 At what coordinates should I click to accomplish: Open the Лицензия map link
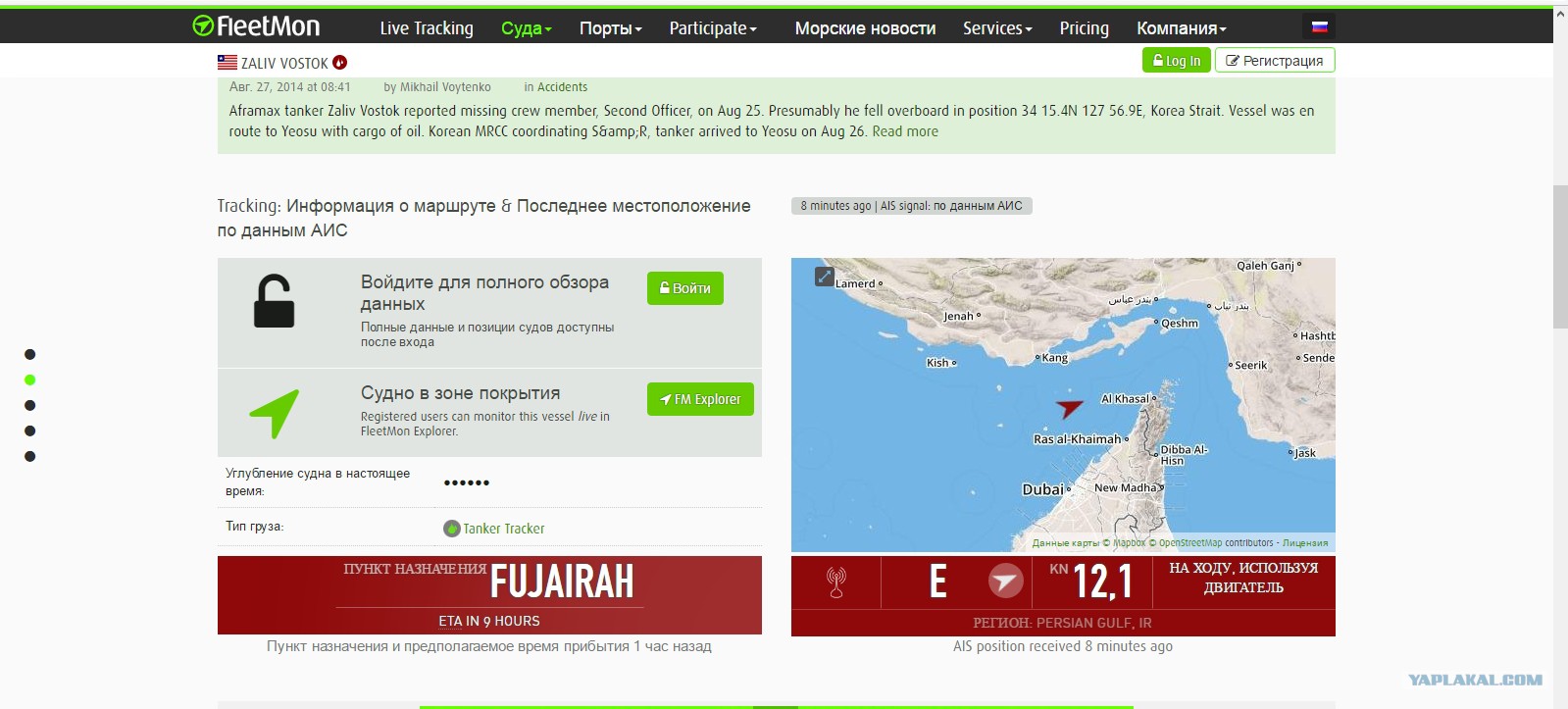coord(1305,542)
